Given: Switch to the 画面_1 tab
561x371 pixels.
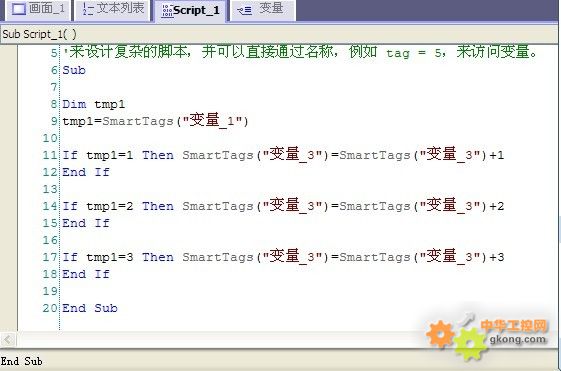Looking at the screenshot, I should coord(38,10).
